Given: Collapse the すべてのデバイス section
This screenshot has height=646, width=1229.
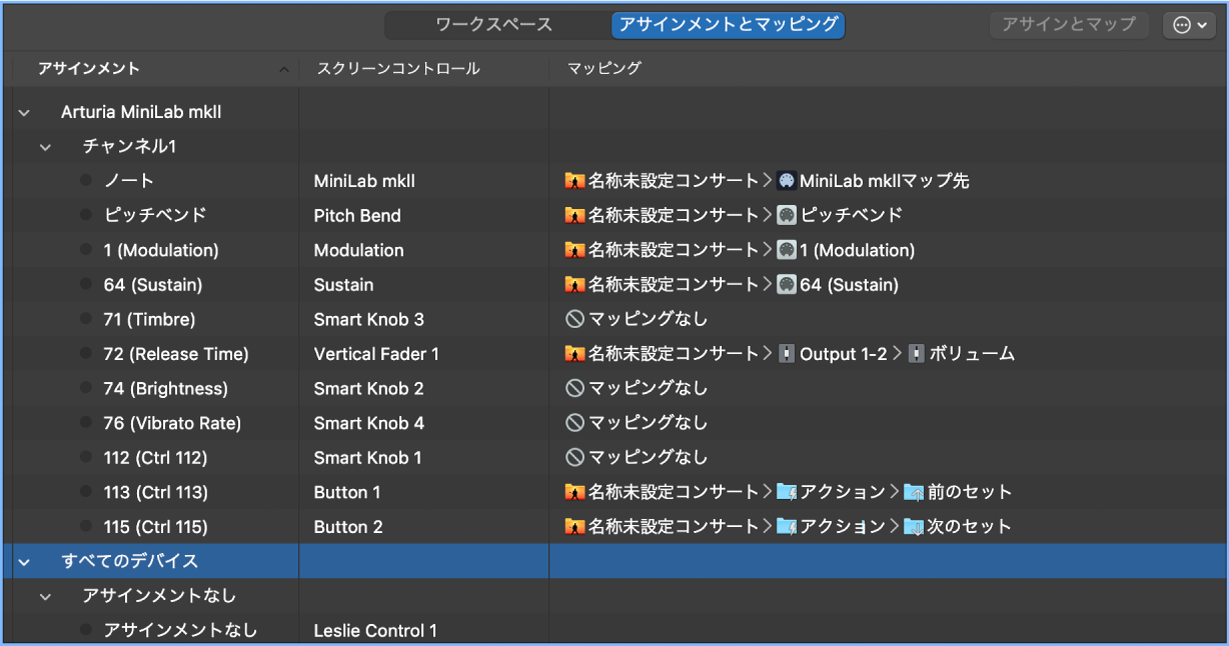Looking at the screenshot, I should click(23, 560).
